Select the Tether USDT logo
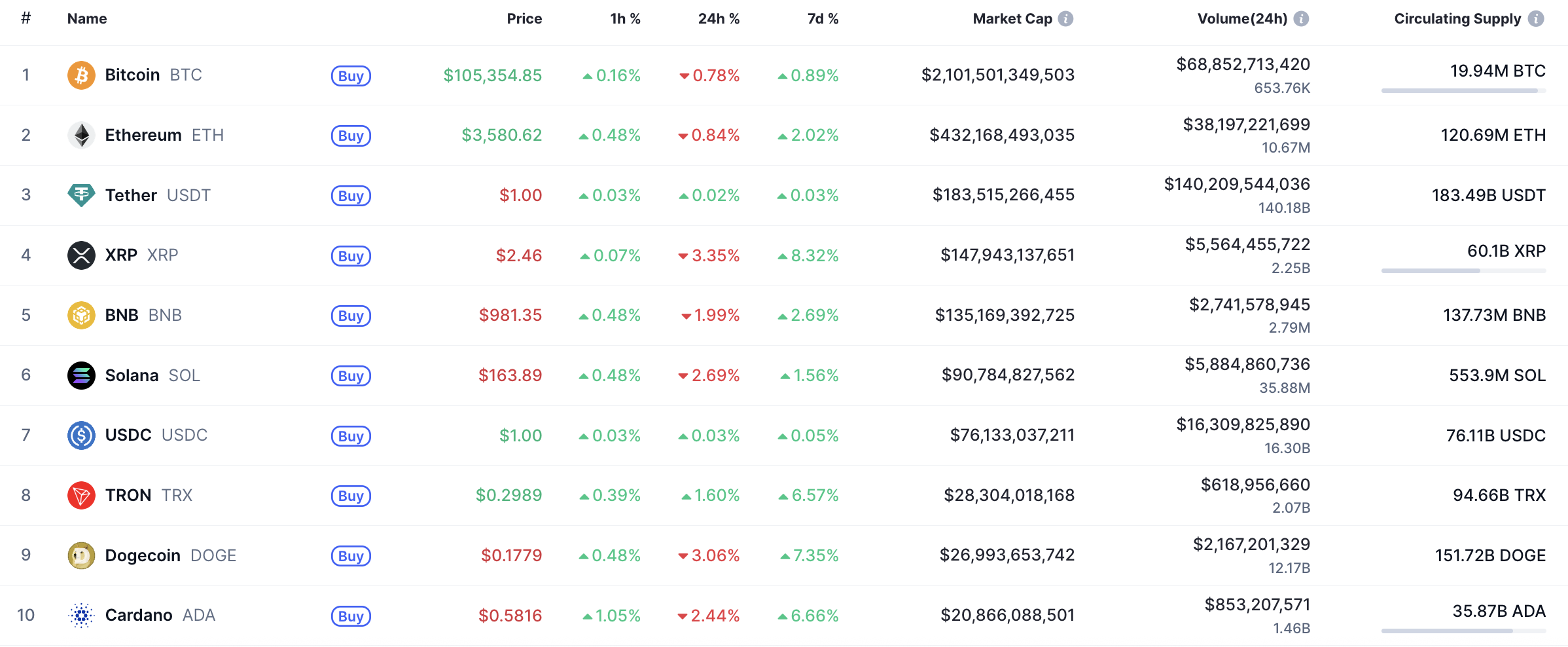 coord(81,194)
